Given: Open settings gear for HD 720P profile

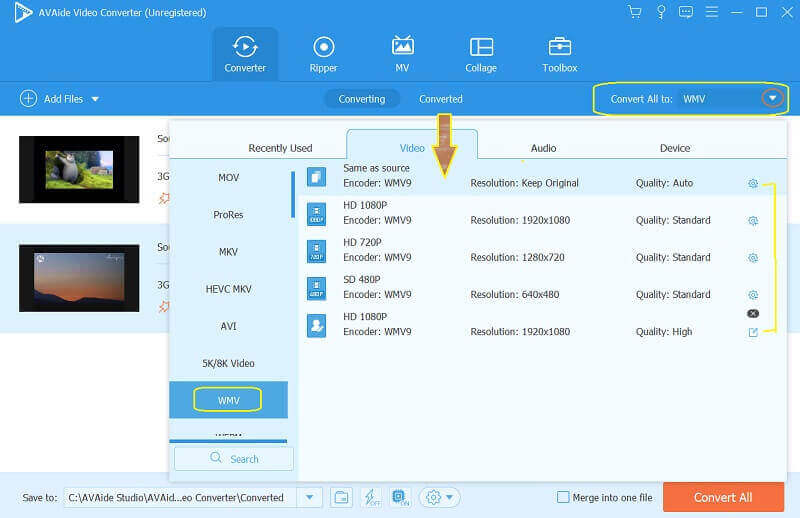Looking at the screenshot, I should pos(753,258).
